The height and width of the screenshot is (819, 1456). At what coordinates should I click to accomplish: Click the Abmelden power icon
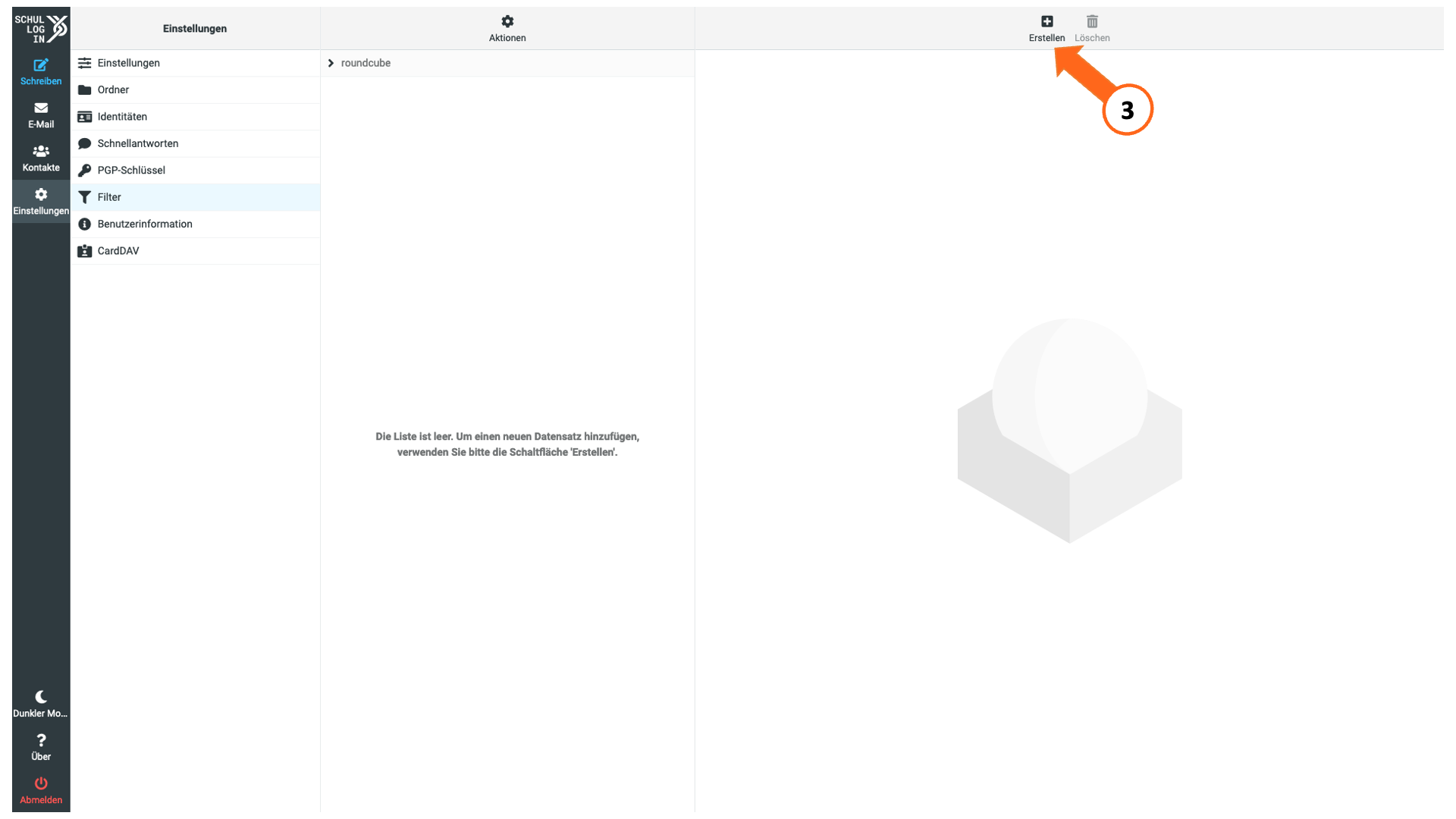tap(41, 783)
